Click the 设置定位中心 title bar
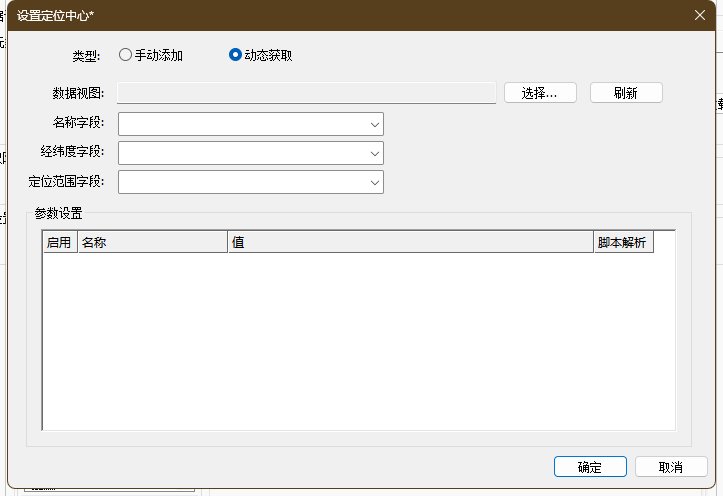The height and width of the screenshot is (496, 723). [300, 15]
